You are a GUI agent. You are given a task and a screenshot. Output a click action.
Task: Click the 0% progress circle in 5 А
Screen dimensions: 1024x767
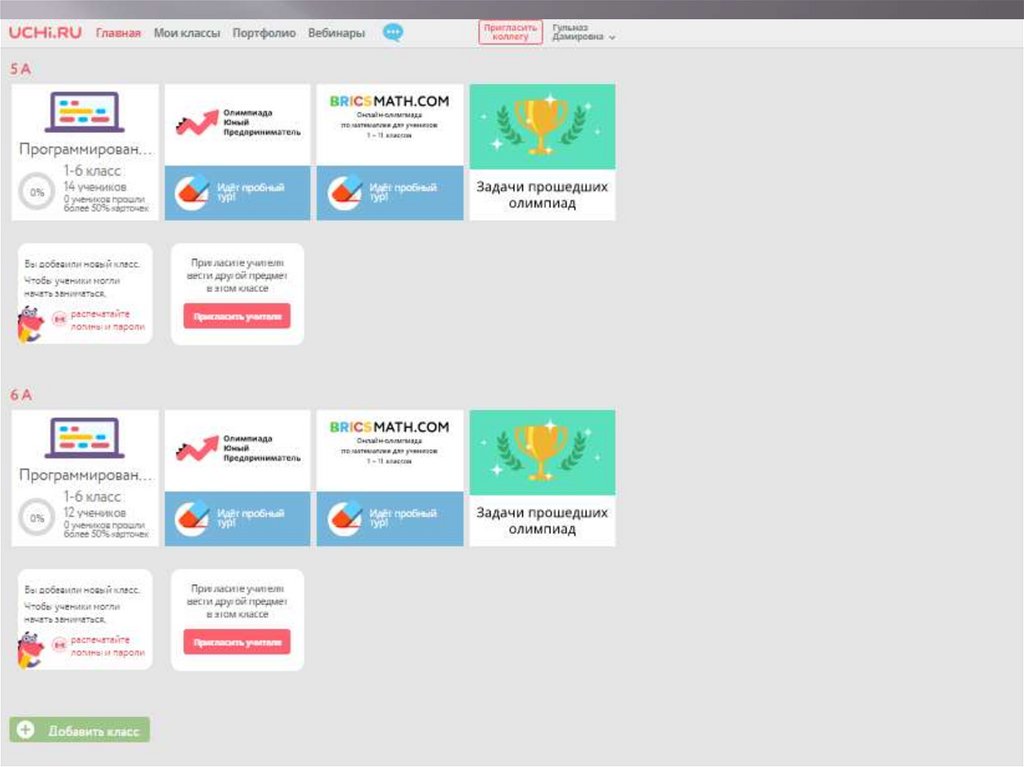37,192
